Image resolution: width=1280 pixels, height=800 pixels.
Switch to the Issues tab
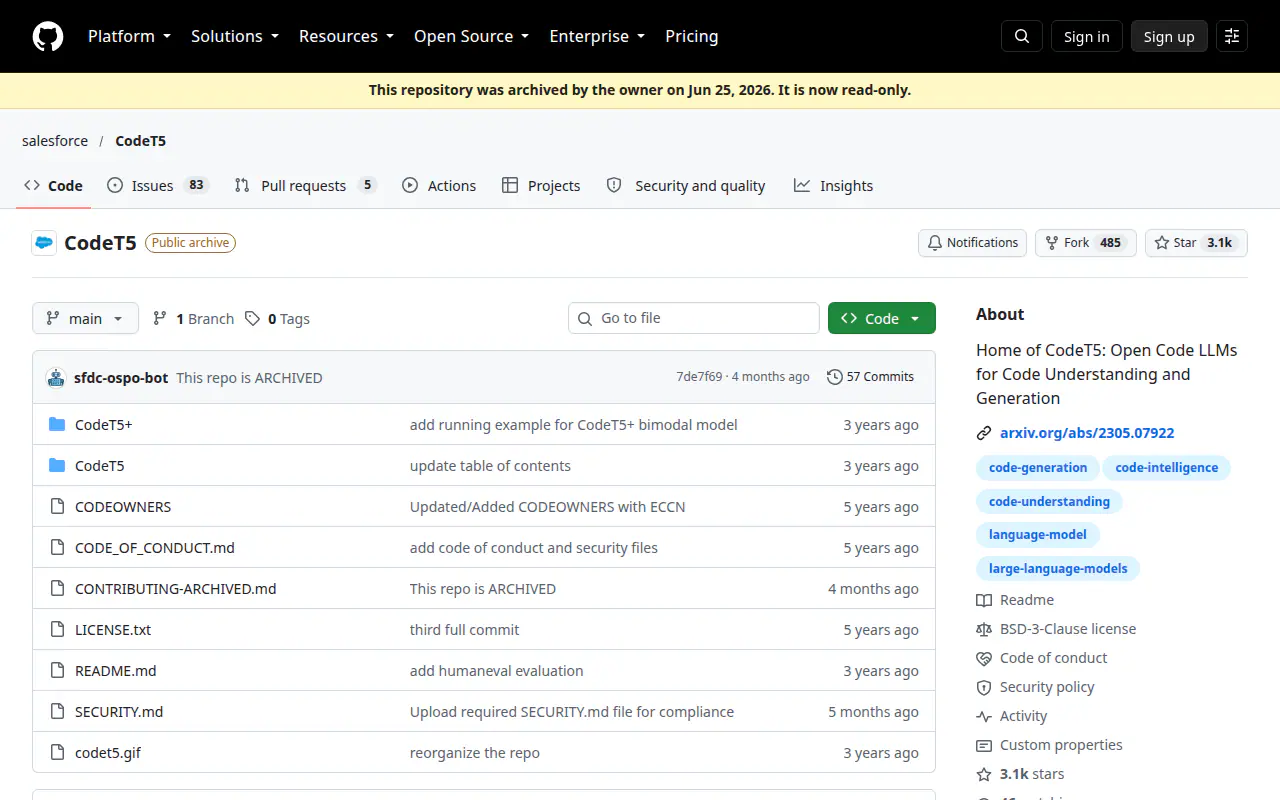(x=157, y=185)
